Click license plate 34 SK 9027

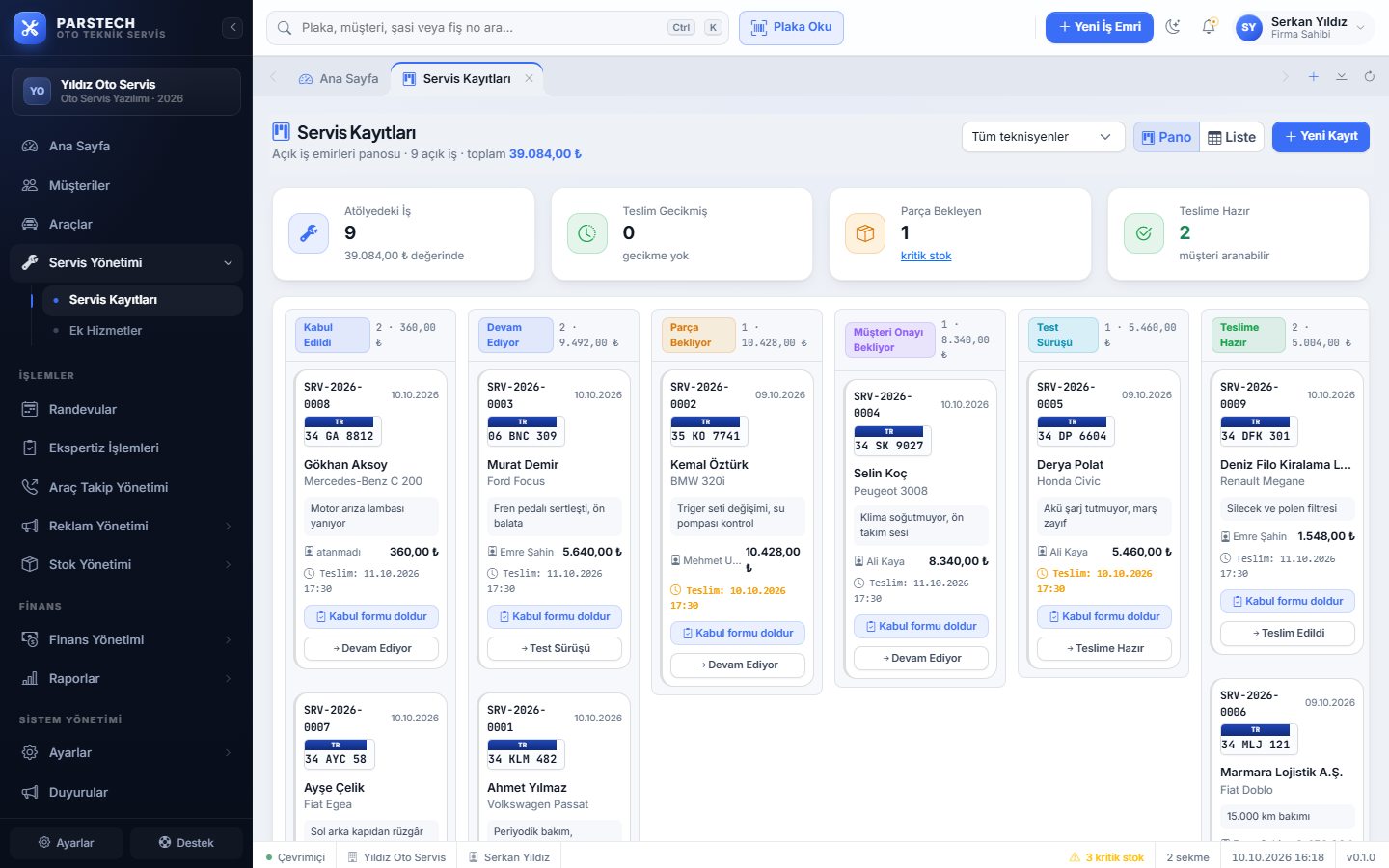892,440
